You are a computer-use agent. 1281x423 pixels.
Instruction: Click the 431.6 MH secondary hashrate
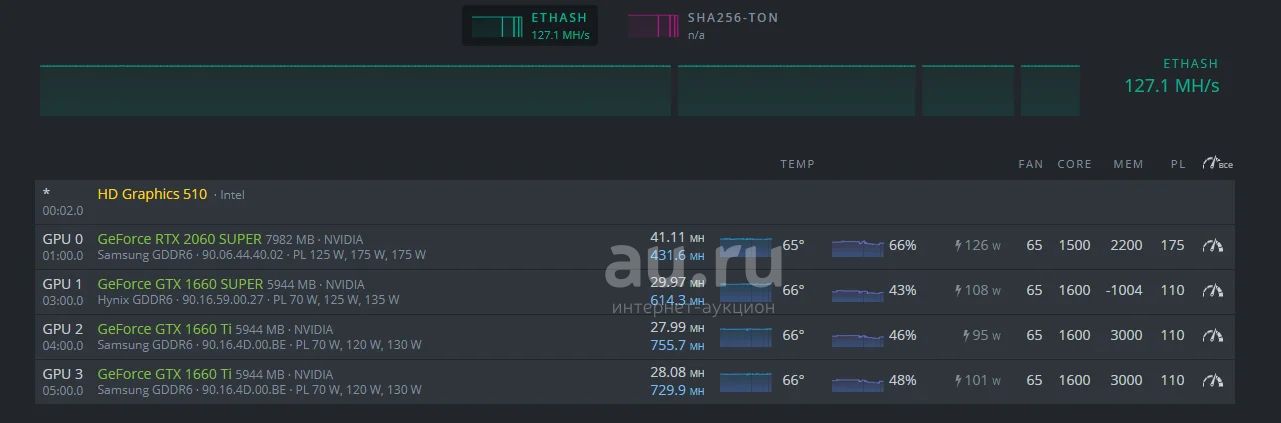pyautogui.click(x=677, y=255)
